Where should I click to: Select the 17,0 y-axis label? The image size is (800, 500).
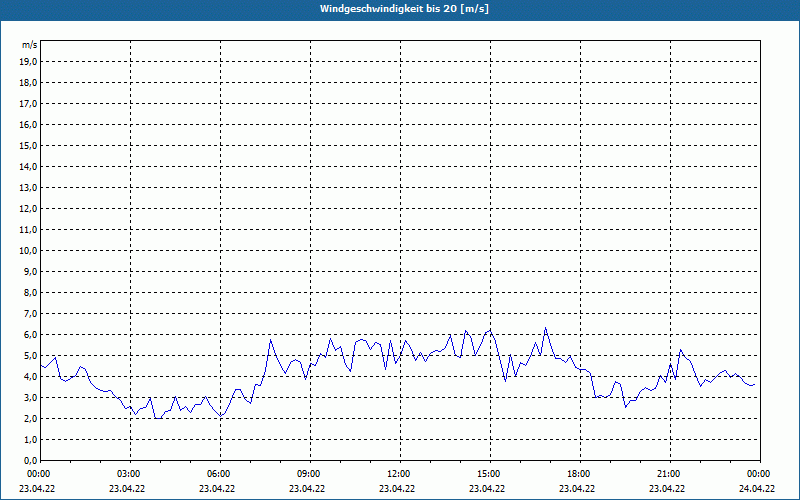(29, 104)
